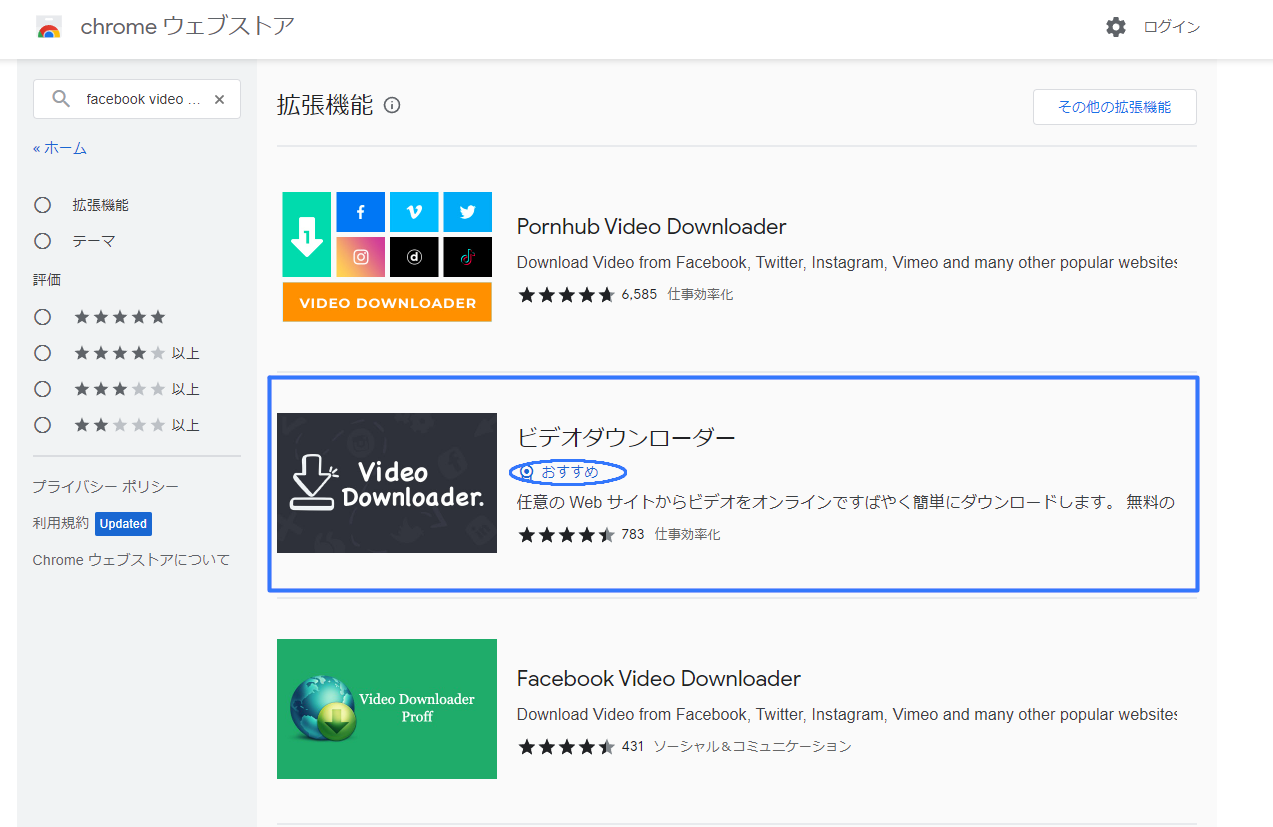Click the 431 ratings count
This screenshot has width=1273, height=827.
pyautogui.click(x=633, y=747)
